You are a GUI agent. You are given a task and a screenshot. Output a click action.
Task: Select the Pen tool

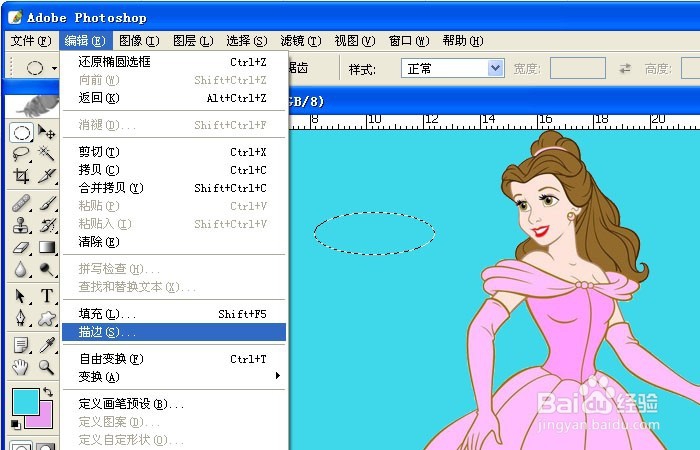21,318
